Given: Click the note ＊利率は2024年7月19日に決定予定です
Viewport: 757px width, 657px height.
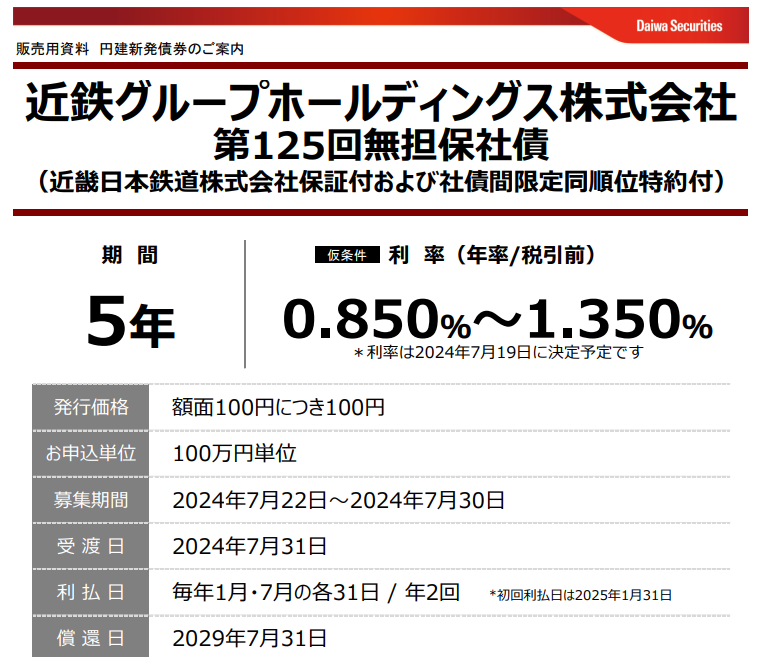Looking at the screenshot, I should click(498, 352).
